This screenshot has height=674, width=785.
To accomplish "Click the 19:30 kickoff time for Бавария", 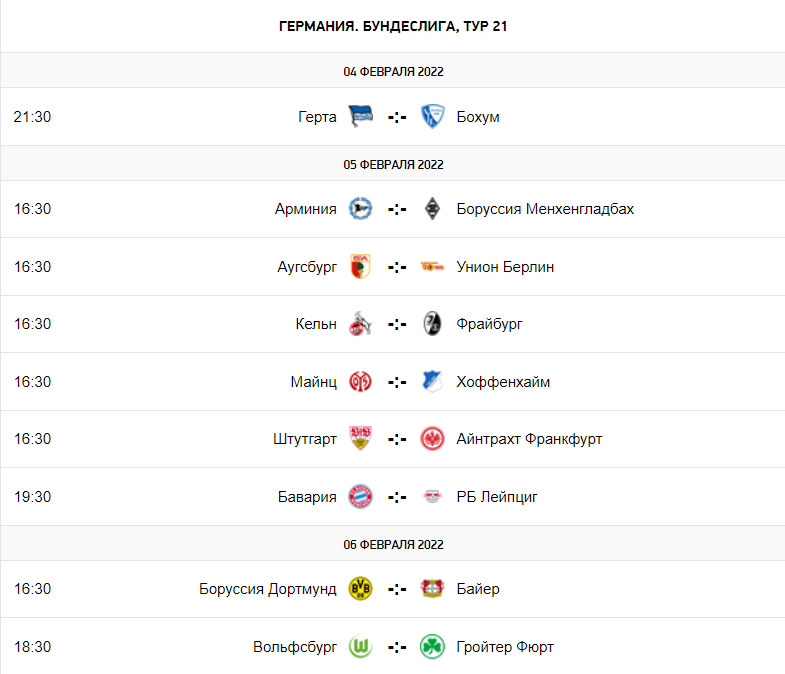I will (x=32, y=497).
